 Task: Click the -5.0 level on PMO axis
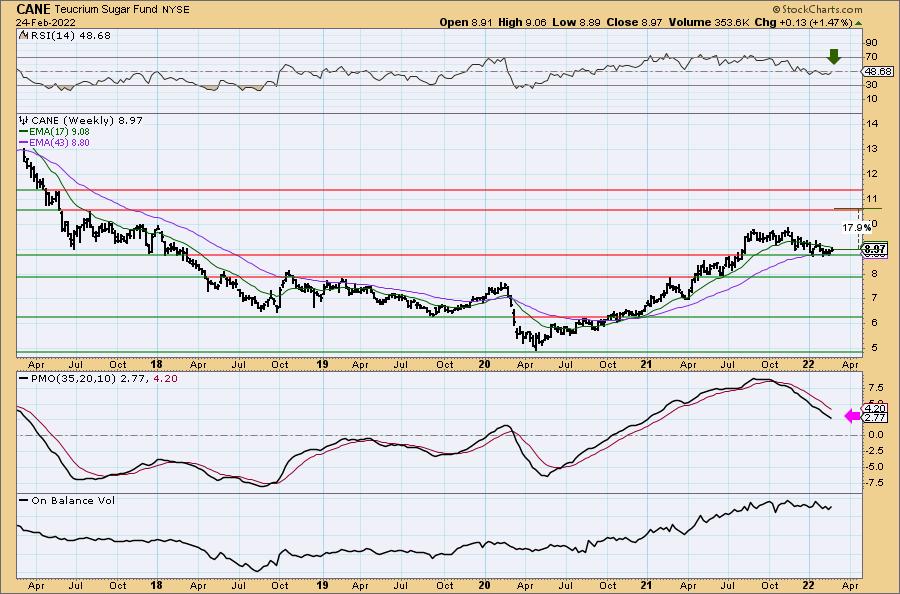coord(874,467)
